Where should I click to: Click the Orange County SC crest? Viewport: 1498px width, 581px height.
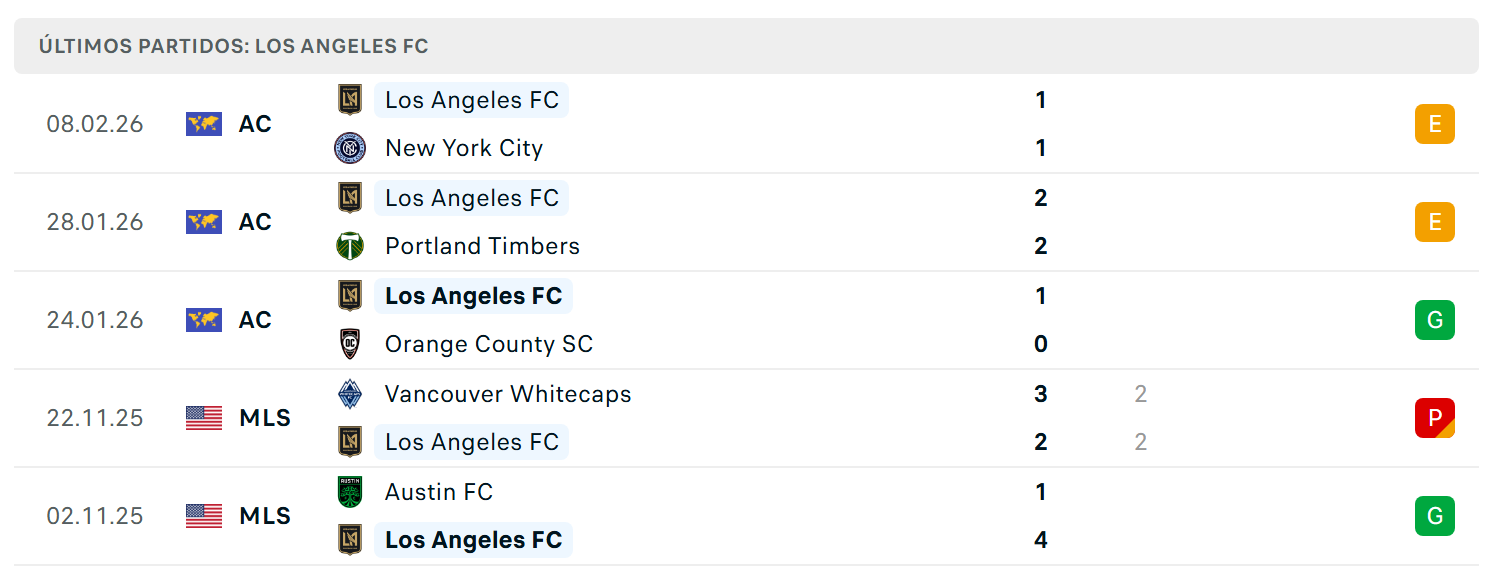tap(350, 344)
